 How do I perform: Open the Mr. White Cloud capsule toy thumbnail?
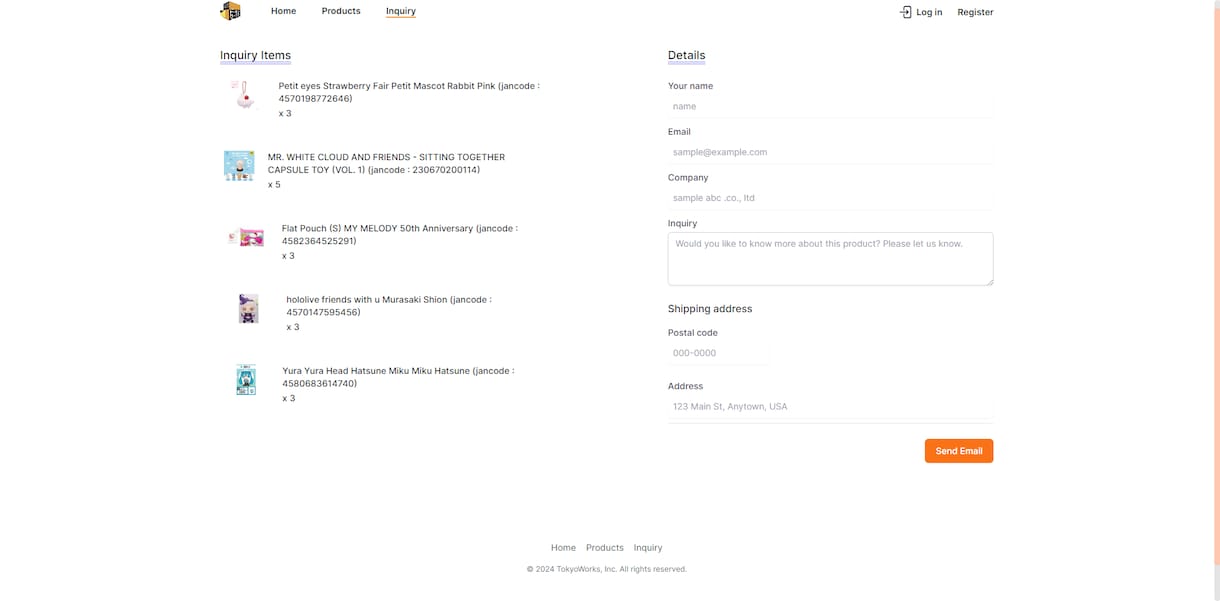(x=239, y=165)
